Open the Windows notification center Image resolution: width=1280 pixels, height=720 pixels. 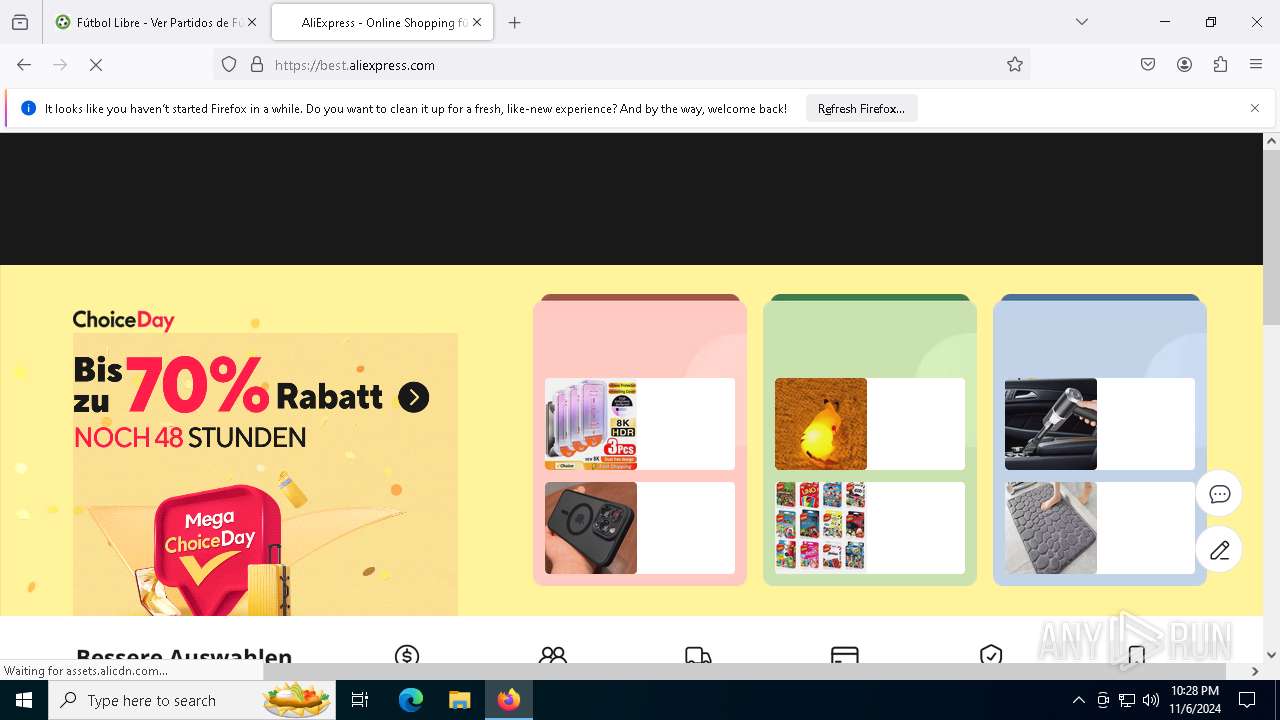1247,700
